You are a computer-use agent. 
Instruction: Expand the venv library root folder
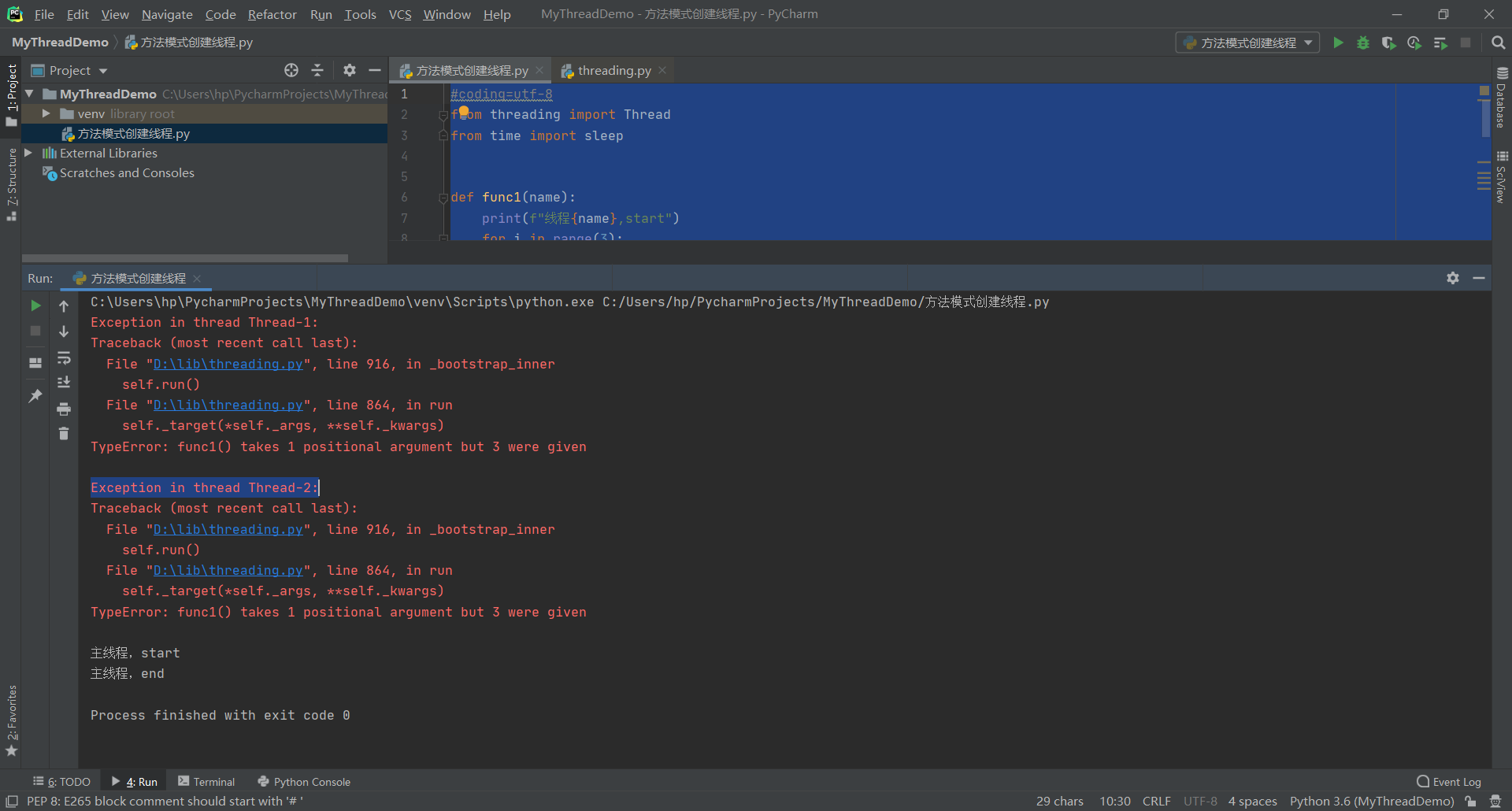(x=46, y=113)
